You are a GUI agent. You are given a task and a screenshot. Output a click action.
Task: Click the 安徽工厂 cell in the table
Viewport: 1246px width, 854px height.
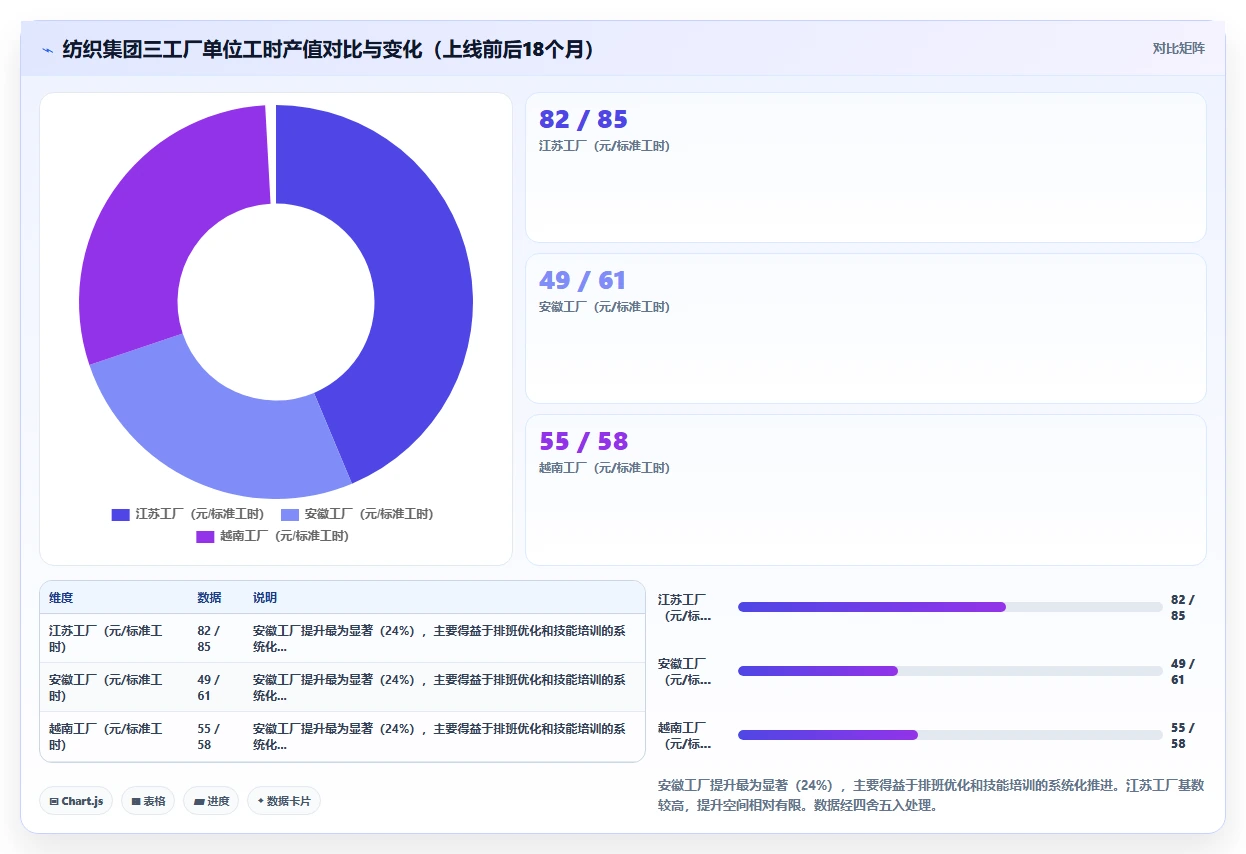(114, 688)
